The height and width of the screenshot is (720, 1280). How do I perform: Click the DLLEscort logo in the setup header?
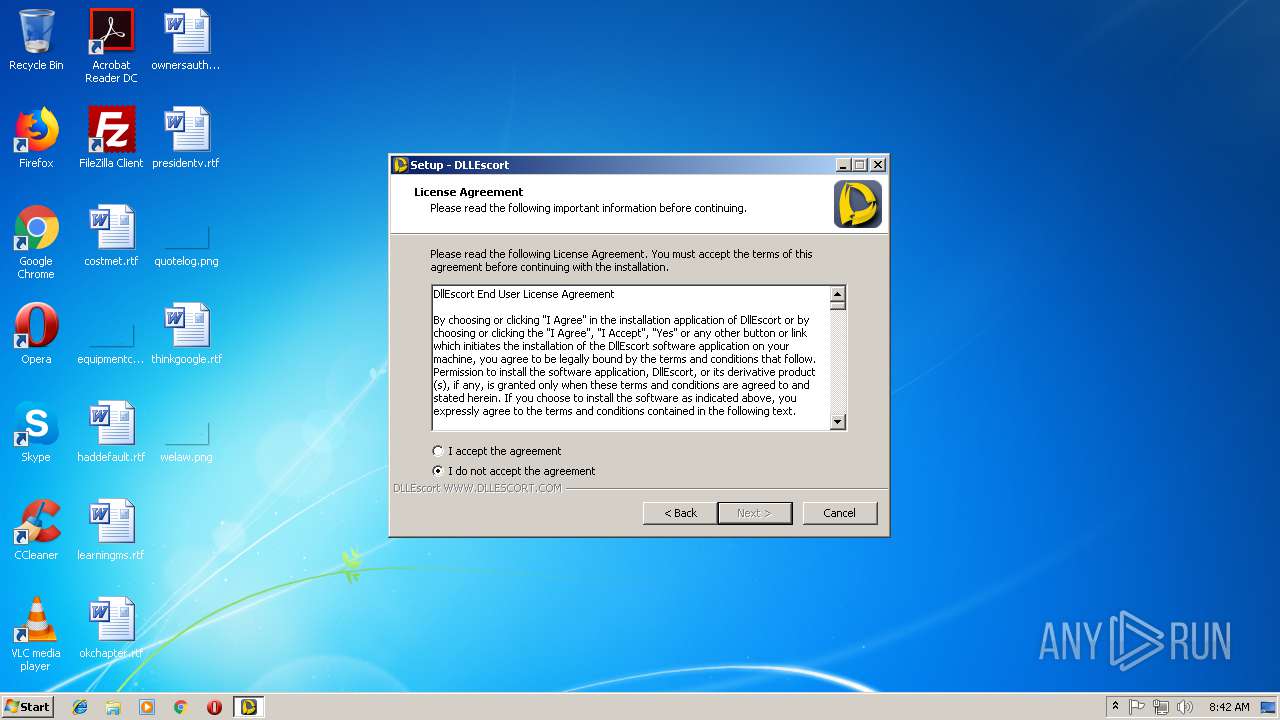coord(858,204)
